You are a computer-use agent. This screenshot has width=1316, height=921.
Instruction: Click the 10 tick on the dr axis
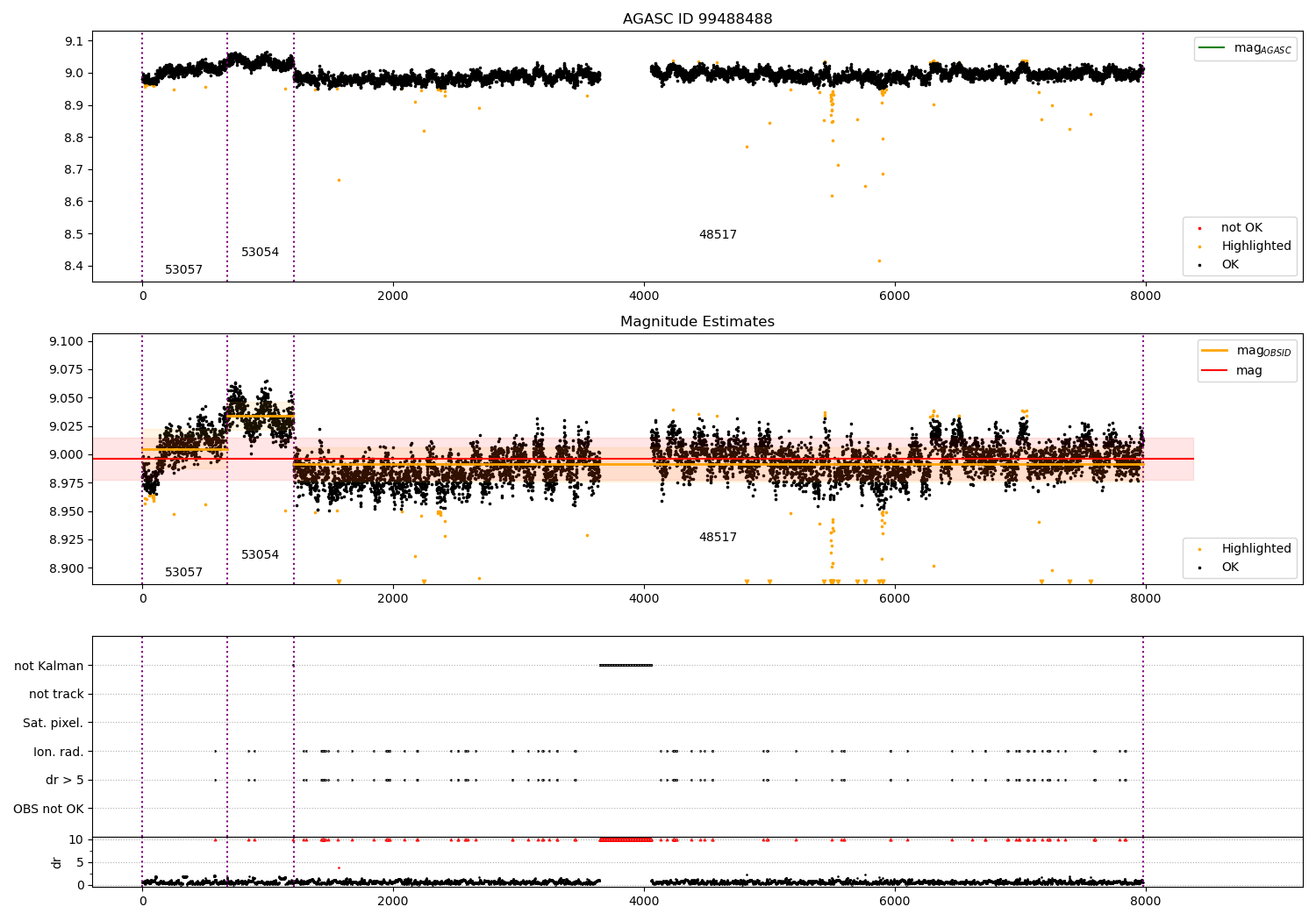pyautogui.click(x=76, y=839)
